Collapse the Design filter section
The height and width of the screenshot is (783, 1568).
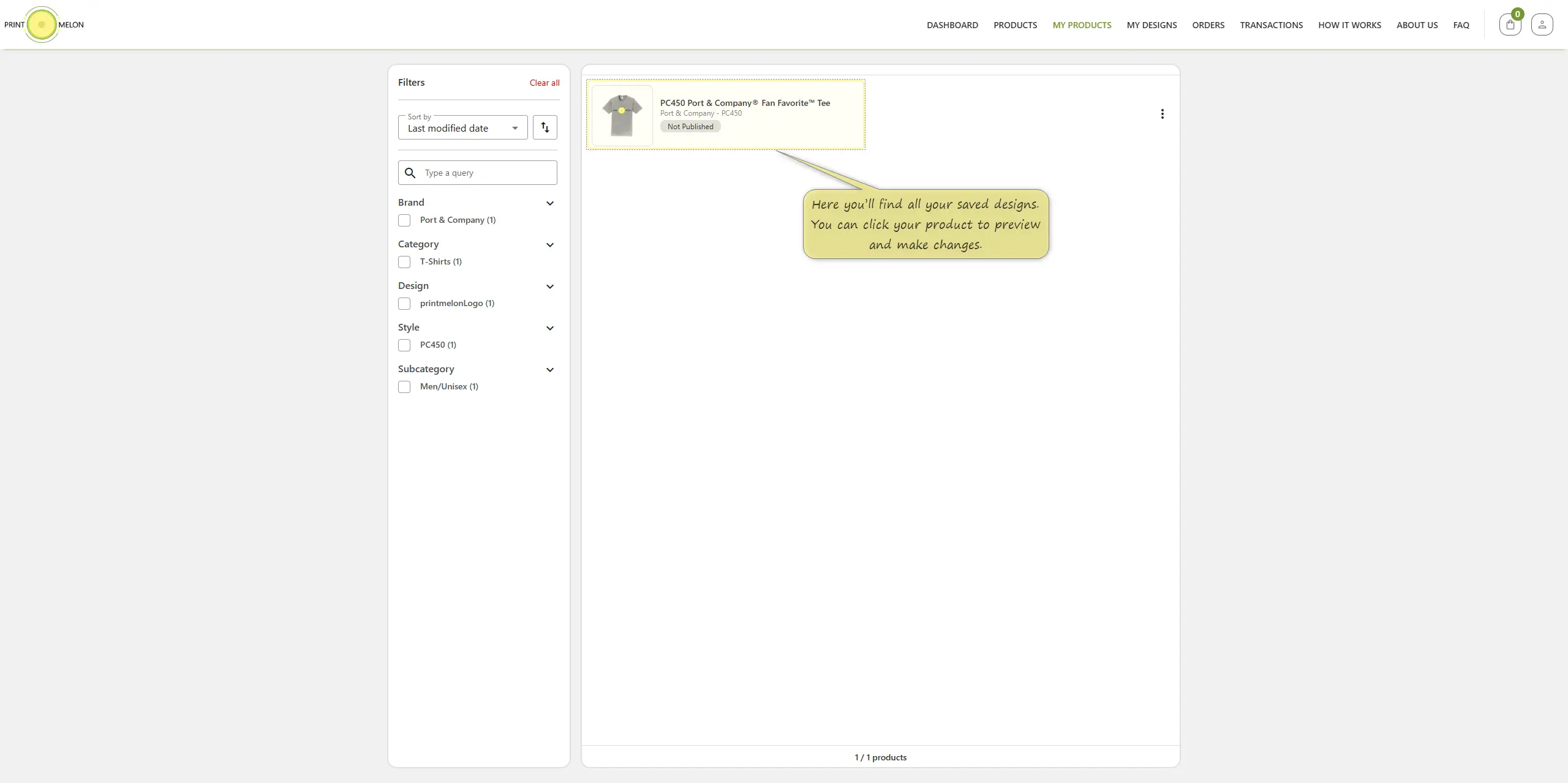pos(550,287)
